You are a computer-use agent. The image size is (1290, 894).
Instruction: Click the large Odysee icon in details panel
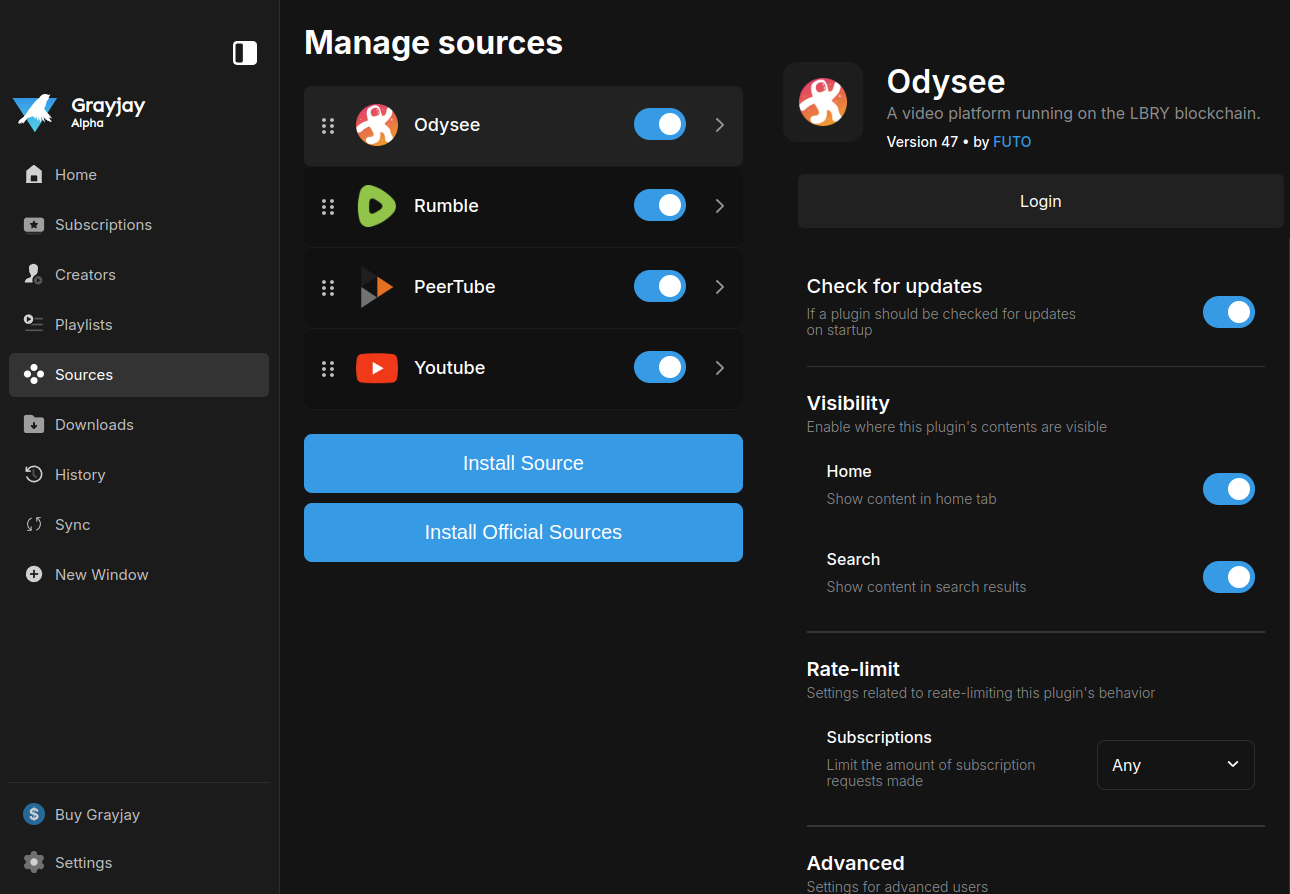823,101
